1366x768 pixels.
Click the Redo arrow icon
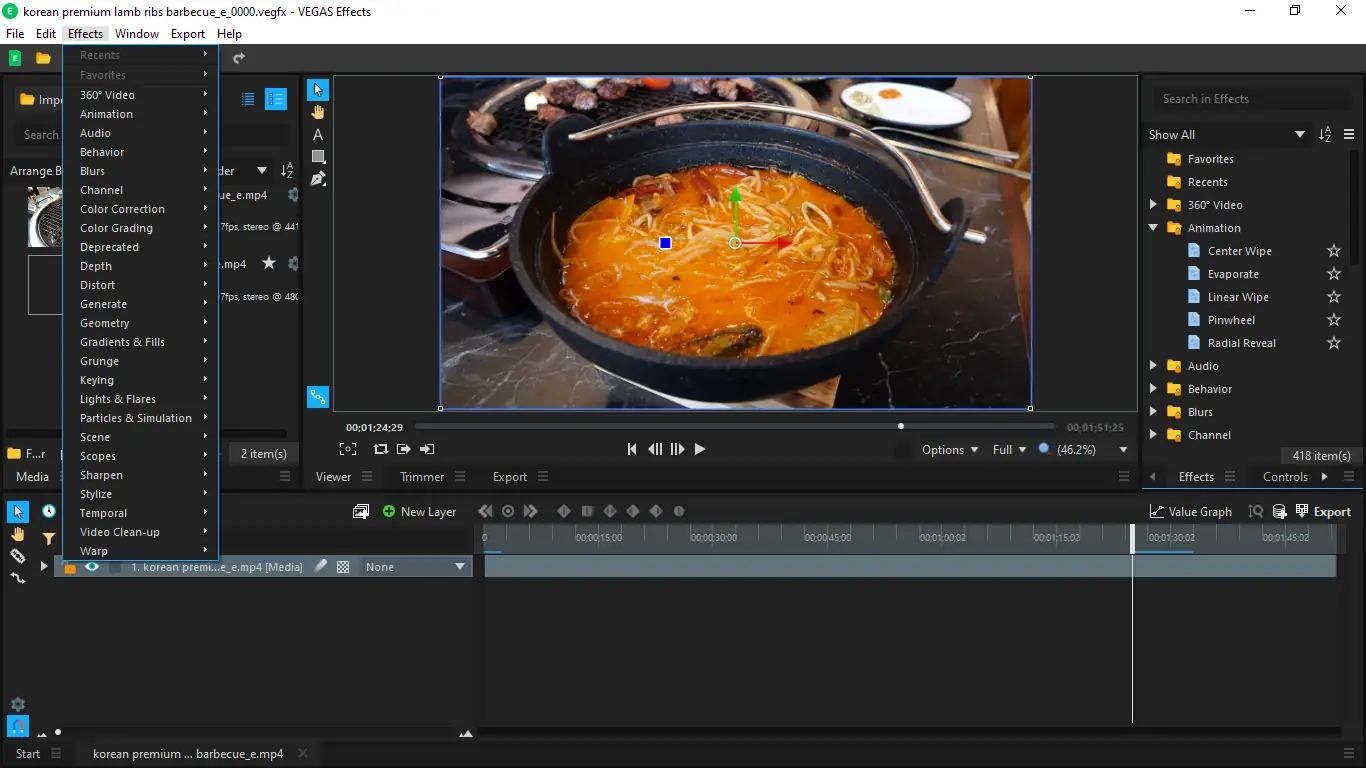[239, 58]
